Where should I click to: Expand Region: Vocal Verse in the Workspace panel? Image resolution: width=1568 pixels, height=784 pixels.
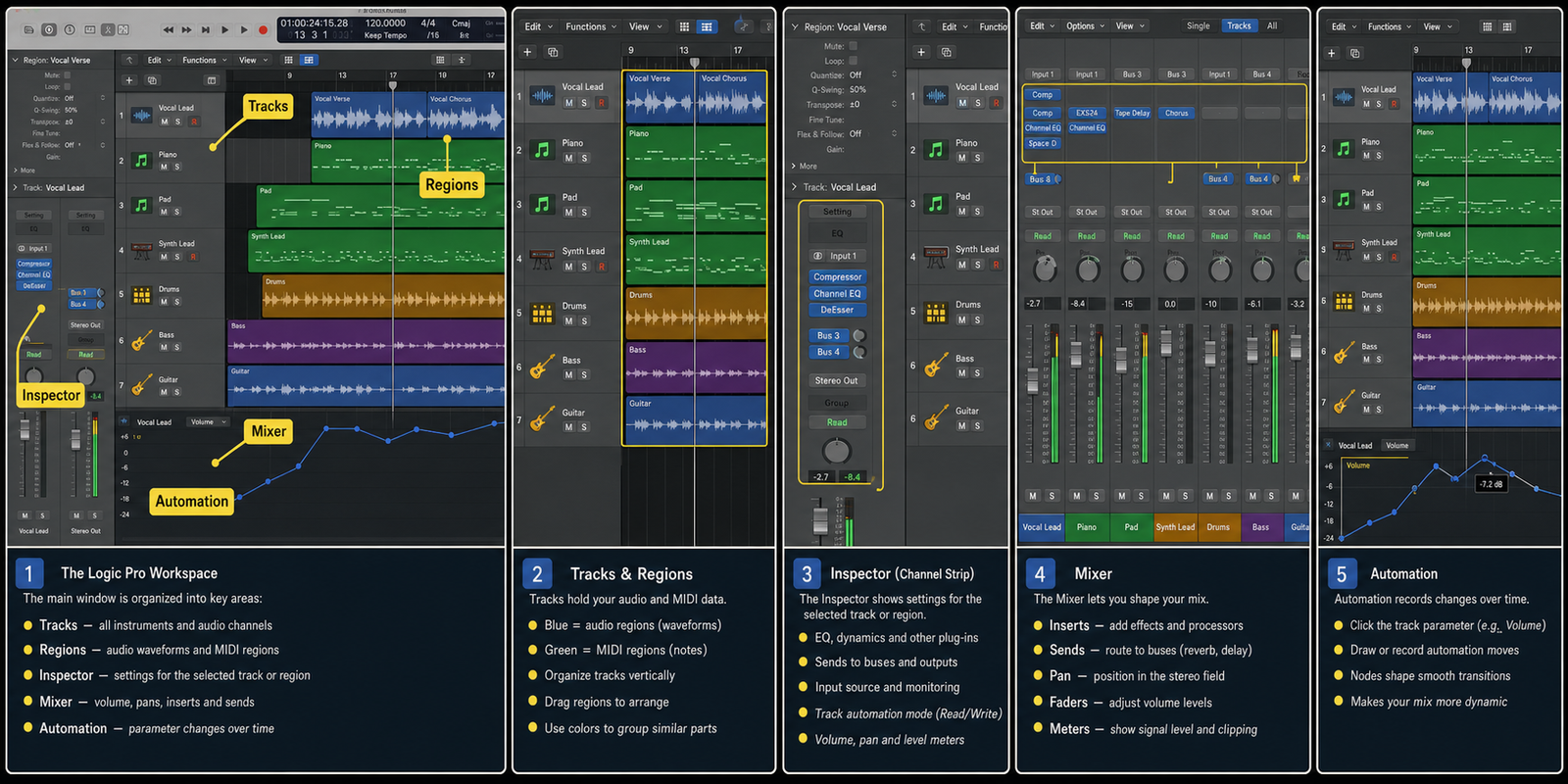pyautogui.click(x=16, y=60)
